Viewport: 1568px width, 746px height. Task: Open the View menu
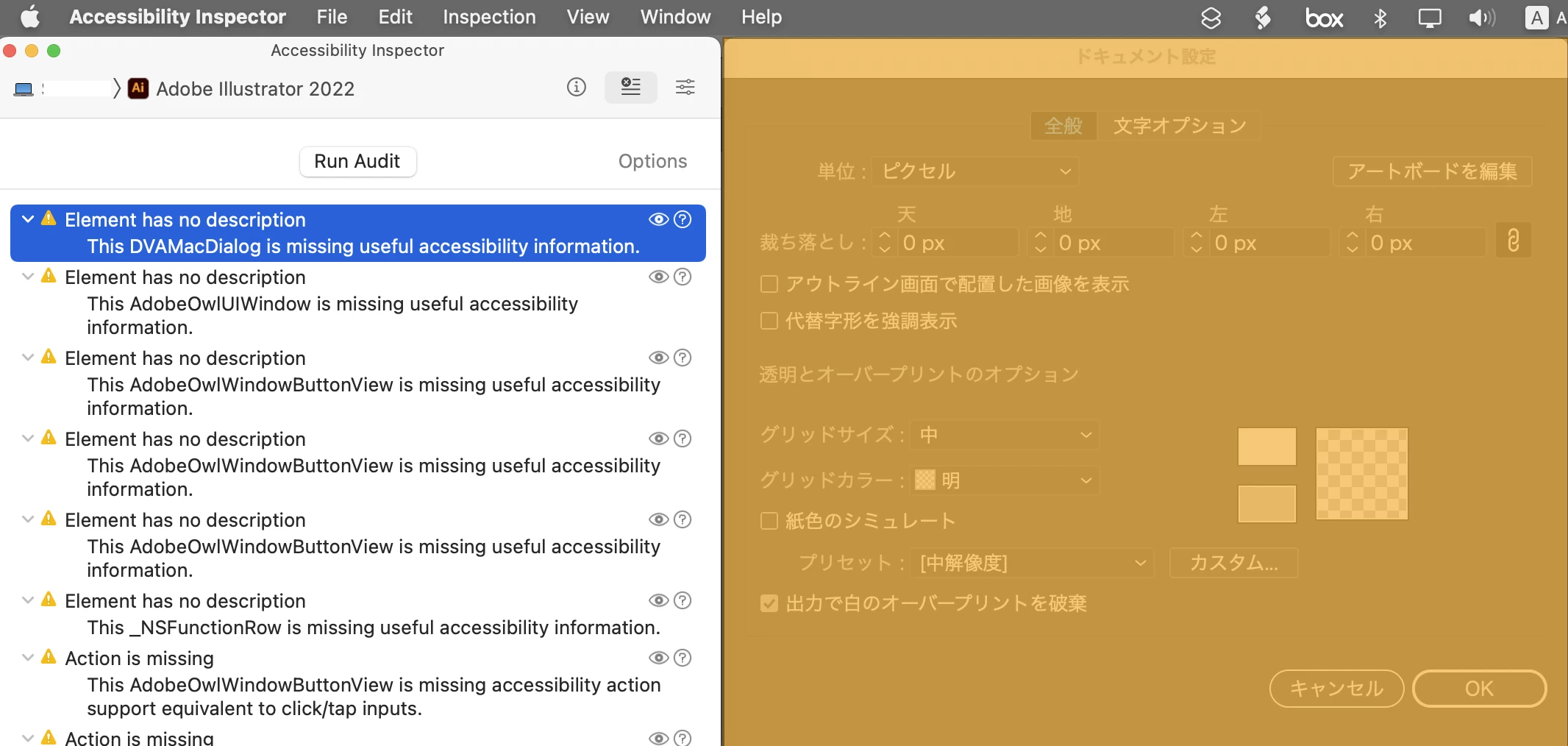(588, 16)
